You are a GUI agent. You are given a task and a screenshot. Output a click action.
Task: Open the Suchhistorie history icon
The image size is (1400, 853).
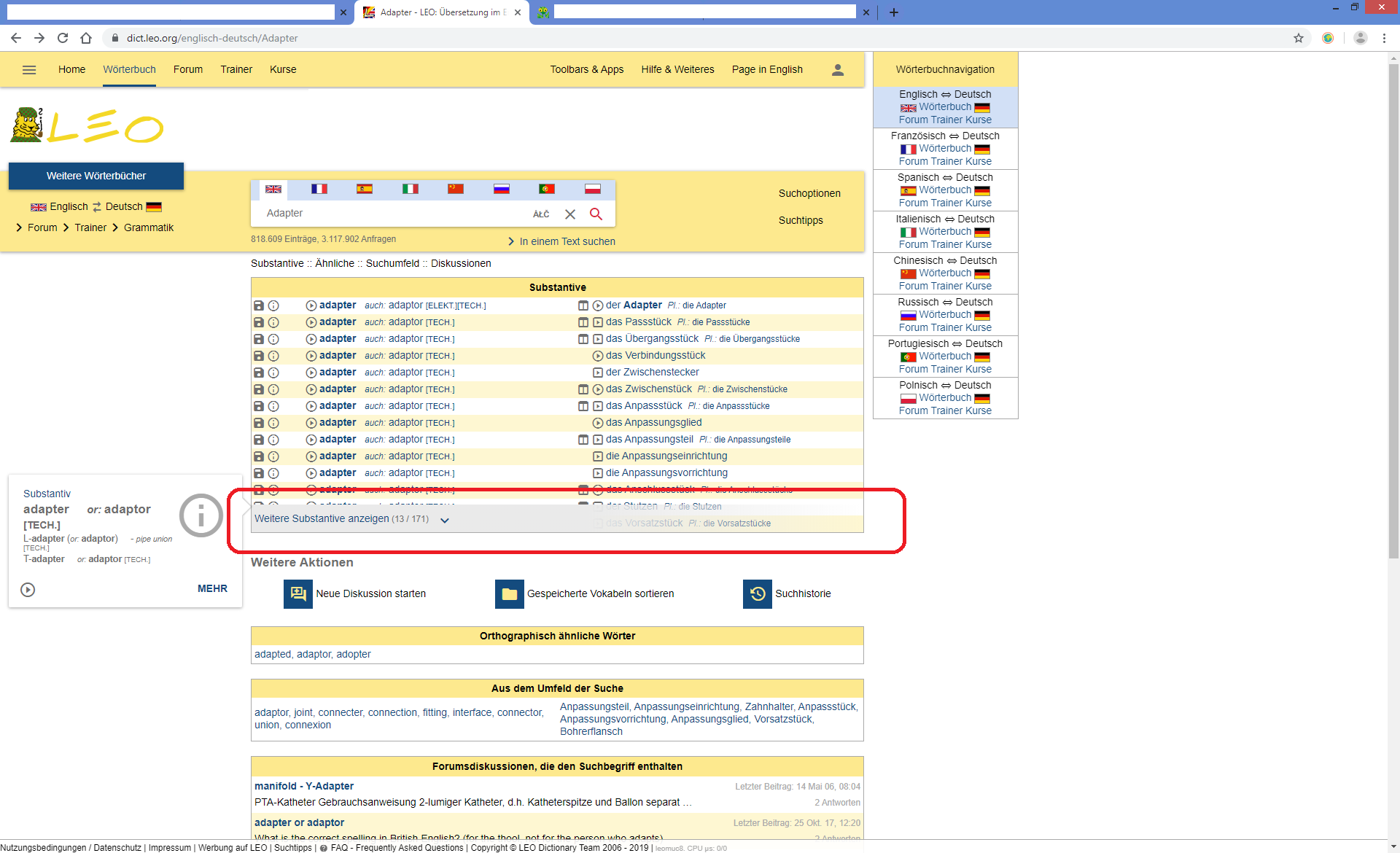(x=757, y=593)
